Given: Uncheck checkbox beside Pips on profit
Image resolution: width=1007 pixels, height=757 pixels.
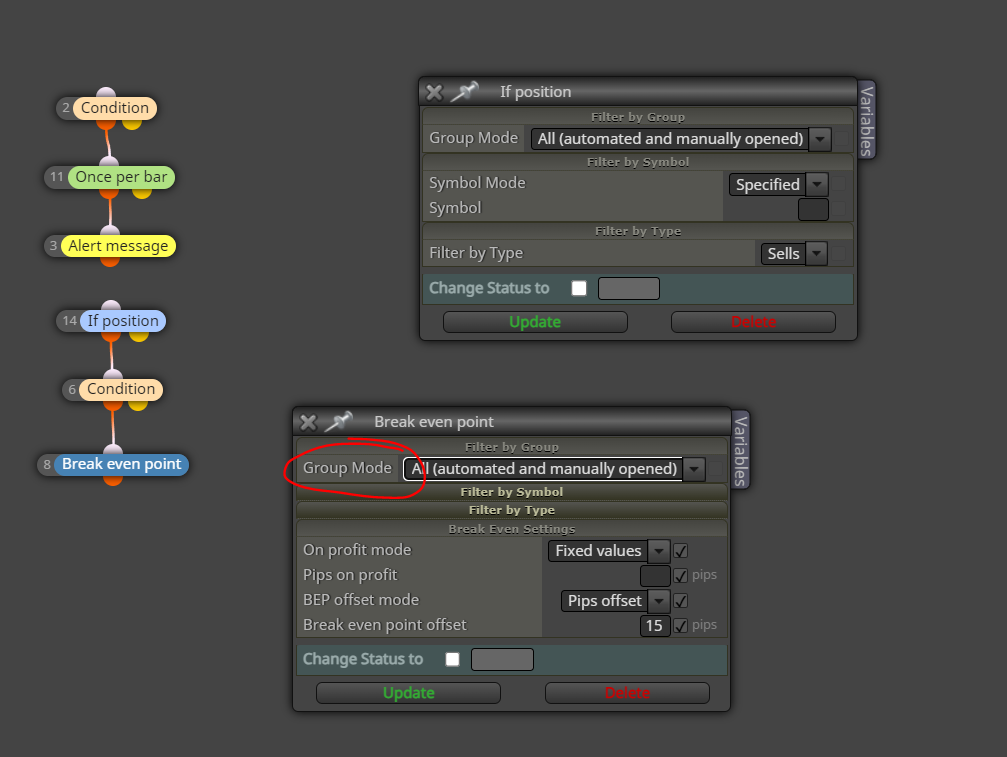Looking at the screenshot, I should [681, 575].
